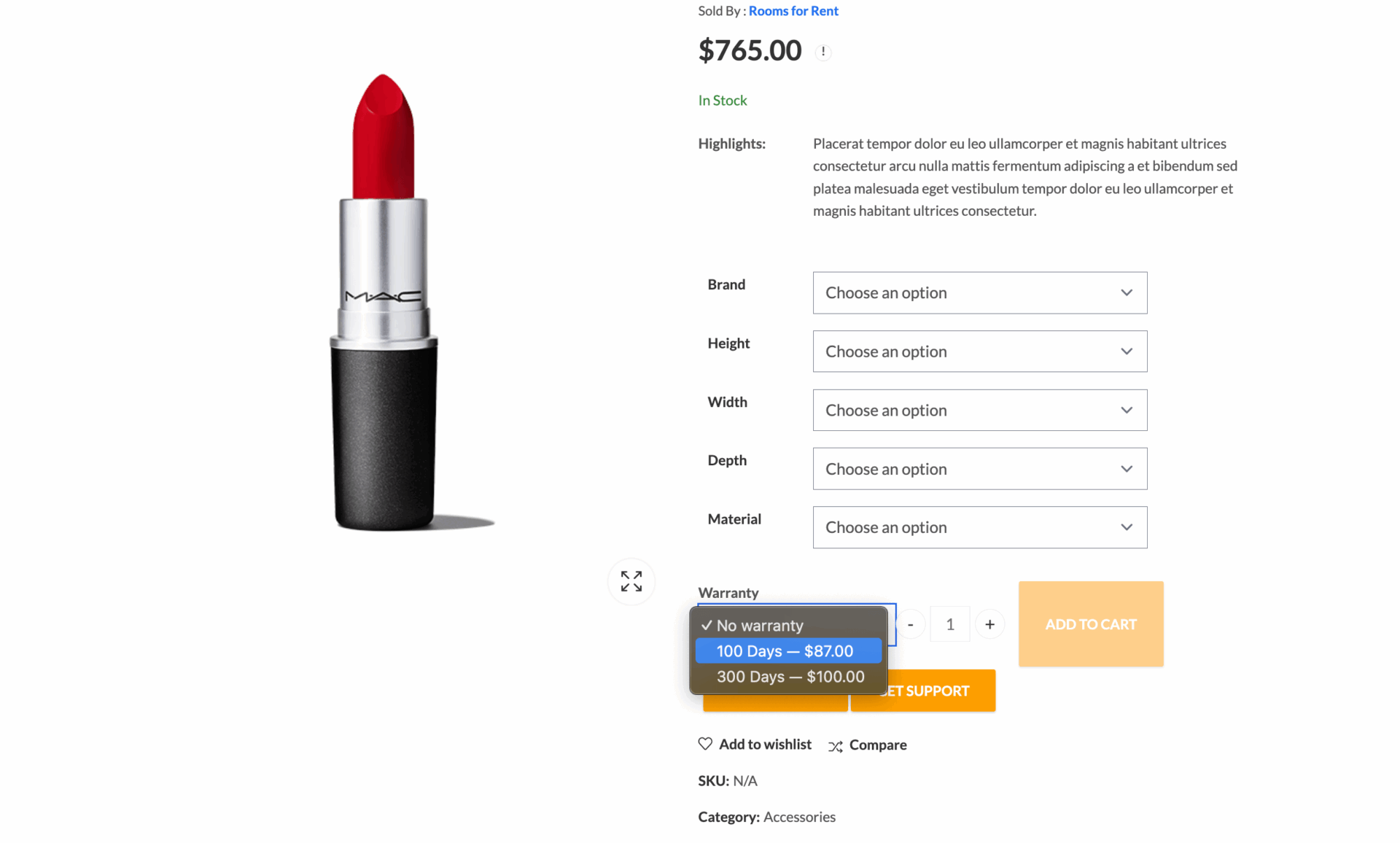
Task: Expand the Material dropdown chevron
Action: [1127, 527]
